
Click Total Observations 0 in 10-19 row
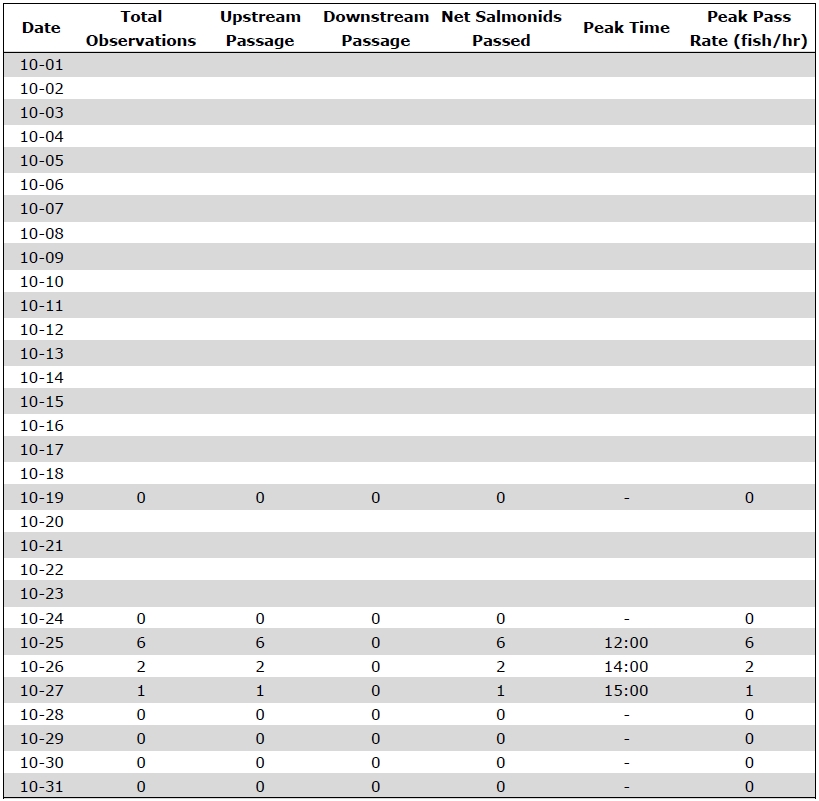[x=141, y=498]
